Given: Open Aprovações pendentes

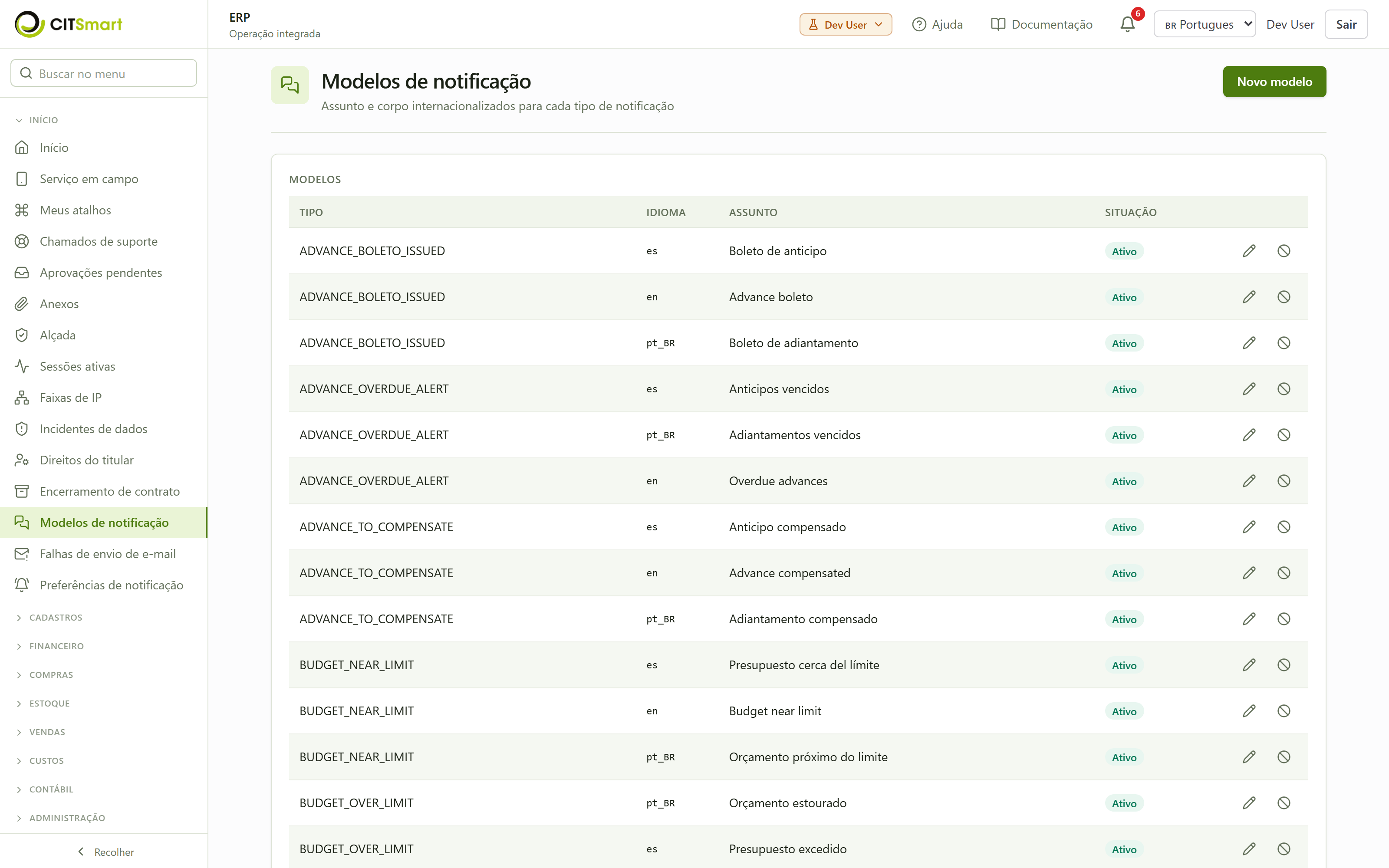Looking at the screenshot, I should (103, 273).
